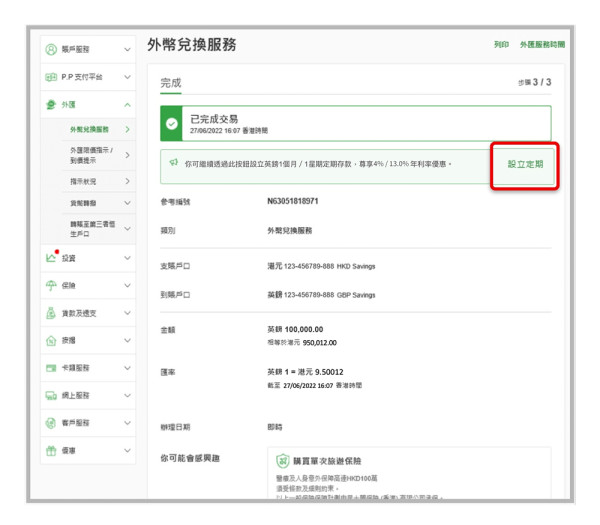Expand 投資 with its chevron

(127, 258)
